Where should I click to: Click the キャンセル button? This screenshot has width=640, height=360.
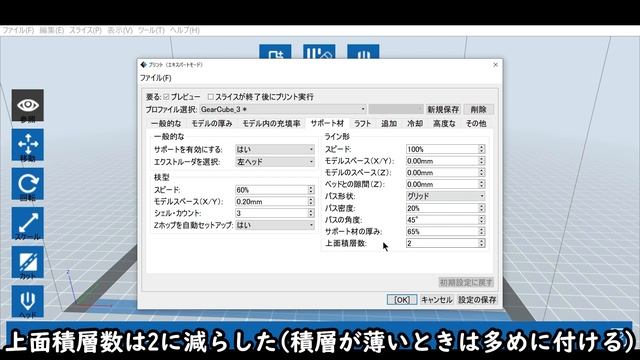437,300
